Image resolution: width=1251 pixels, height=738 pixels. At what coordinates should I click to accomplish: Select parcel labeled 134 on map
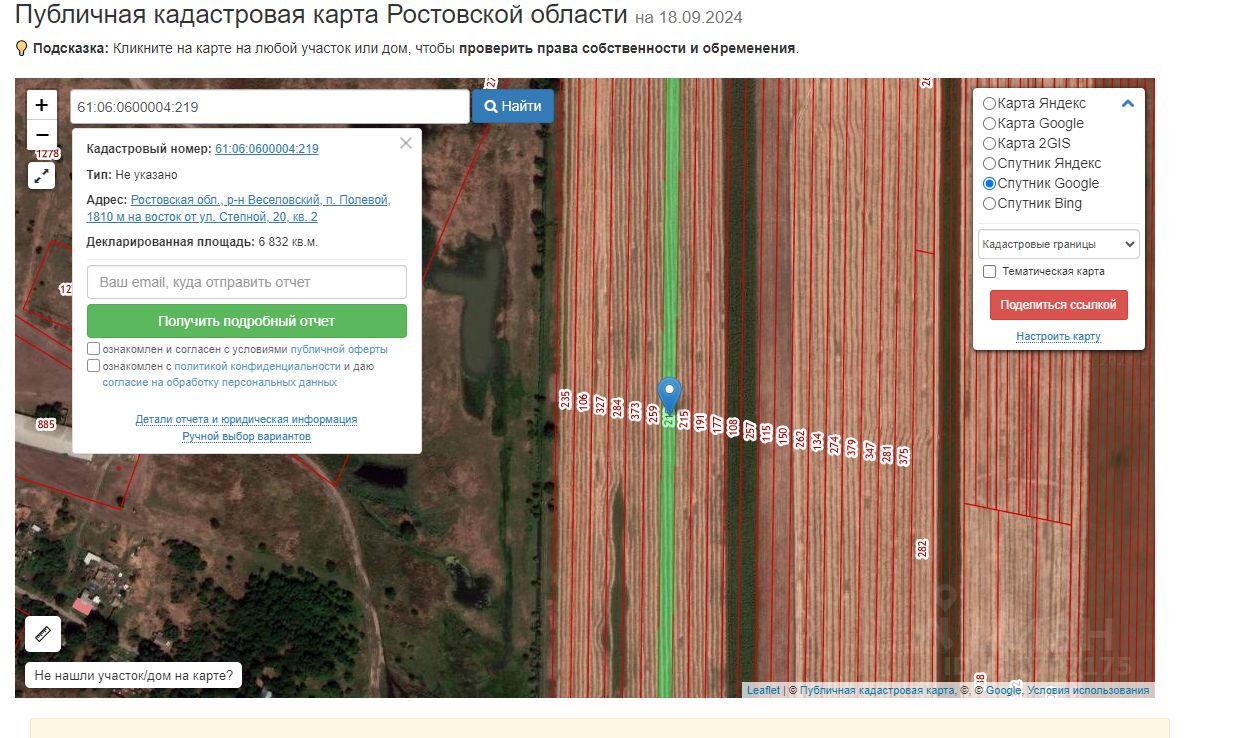tap(817, 441)
